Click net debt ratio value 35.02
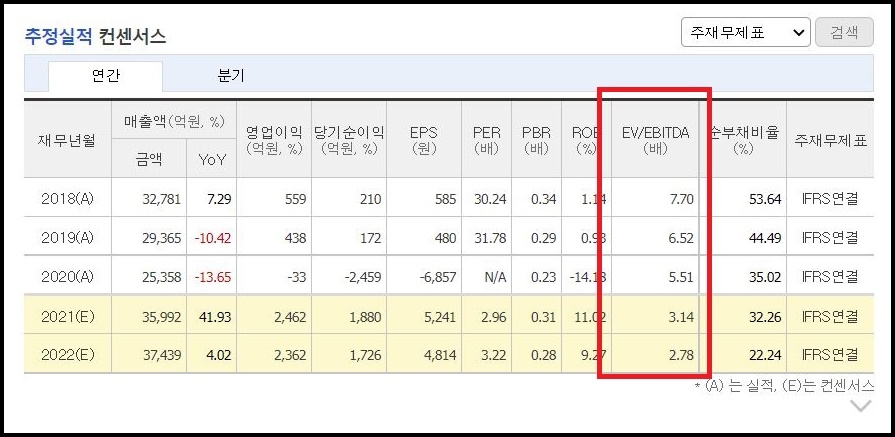895x437 pixels. pos(765,277)
